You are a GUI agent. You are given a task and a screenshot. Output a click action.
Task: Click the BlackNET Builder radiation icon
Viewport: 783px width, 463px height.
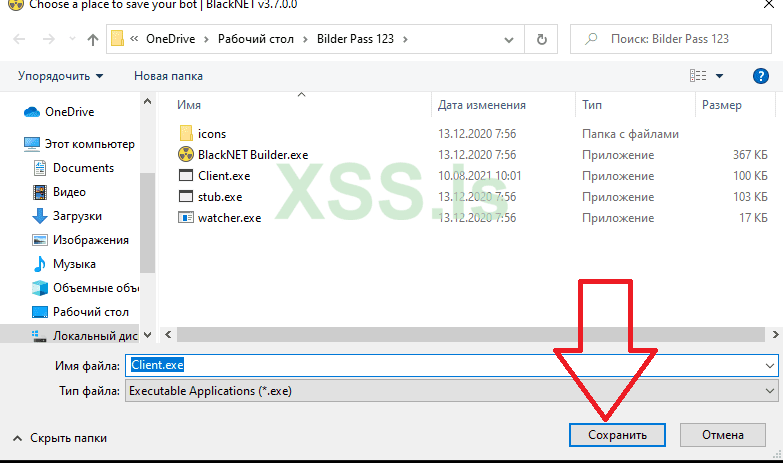point(186,154)
